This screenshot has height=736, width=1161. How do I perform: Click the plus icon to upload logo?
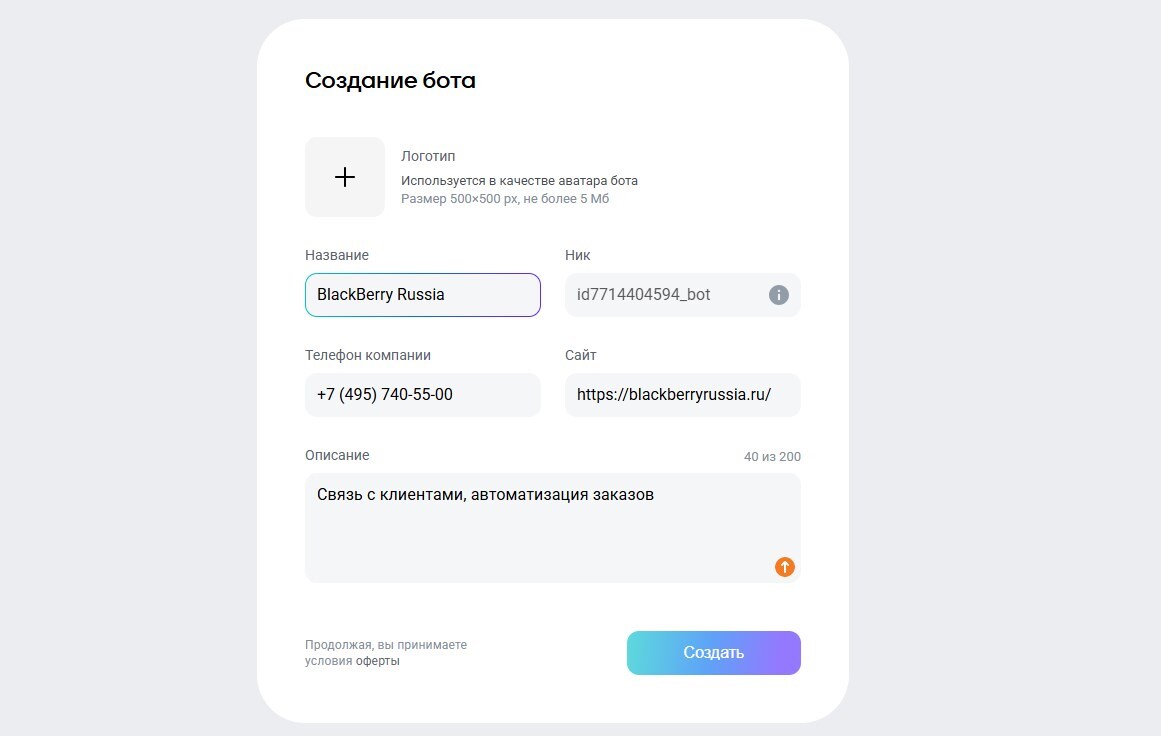[x=345, y=177]
